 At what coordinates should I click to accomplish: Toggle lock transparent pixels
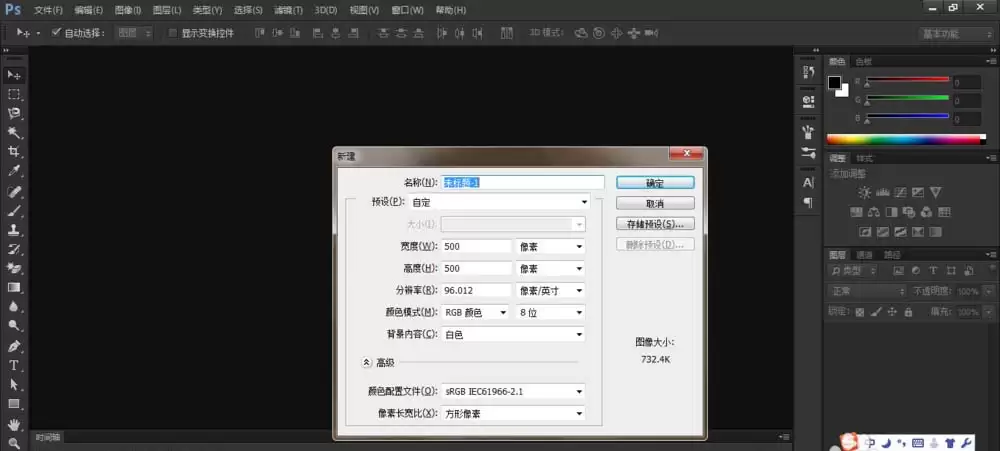(860, 312)
